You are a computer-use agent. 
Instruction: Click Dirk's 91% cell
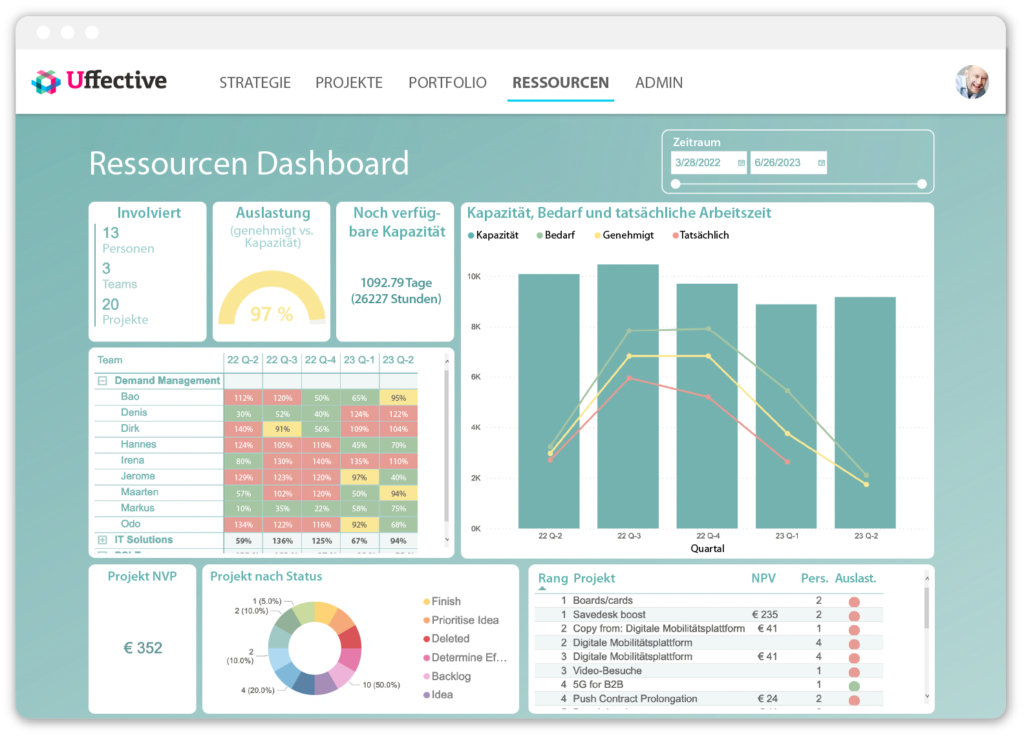point(282,430)
